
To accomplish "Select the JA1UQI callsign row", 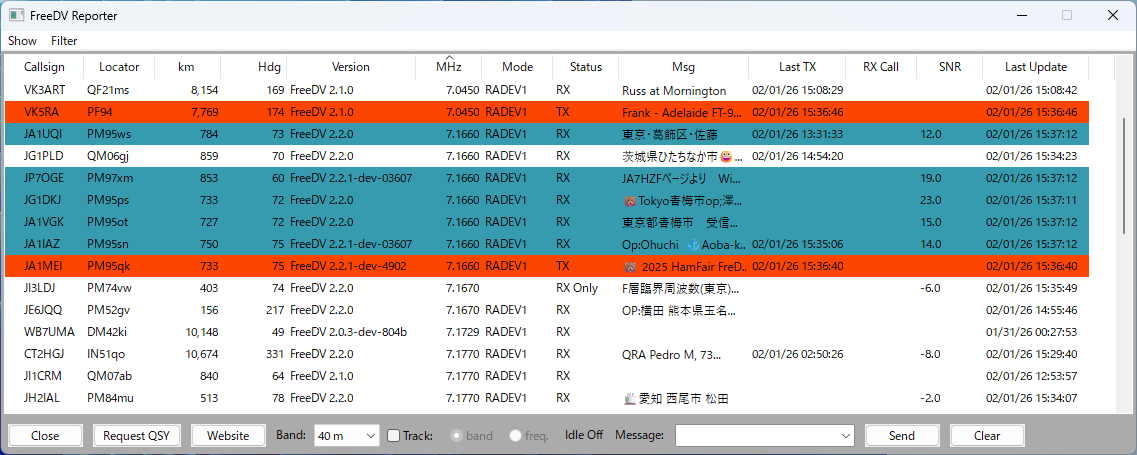I will tap(547, 134).
